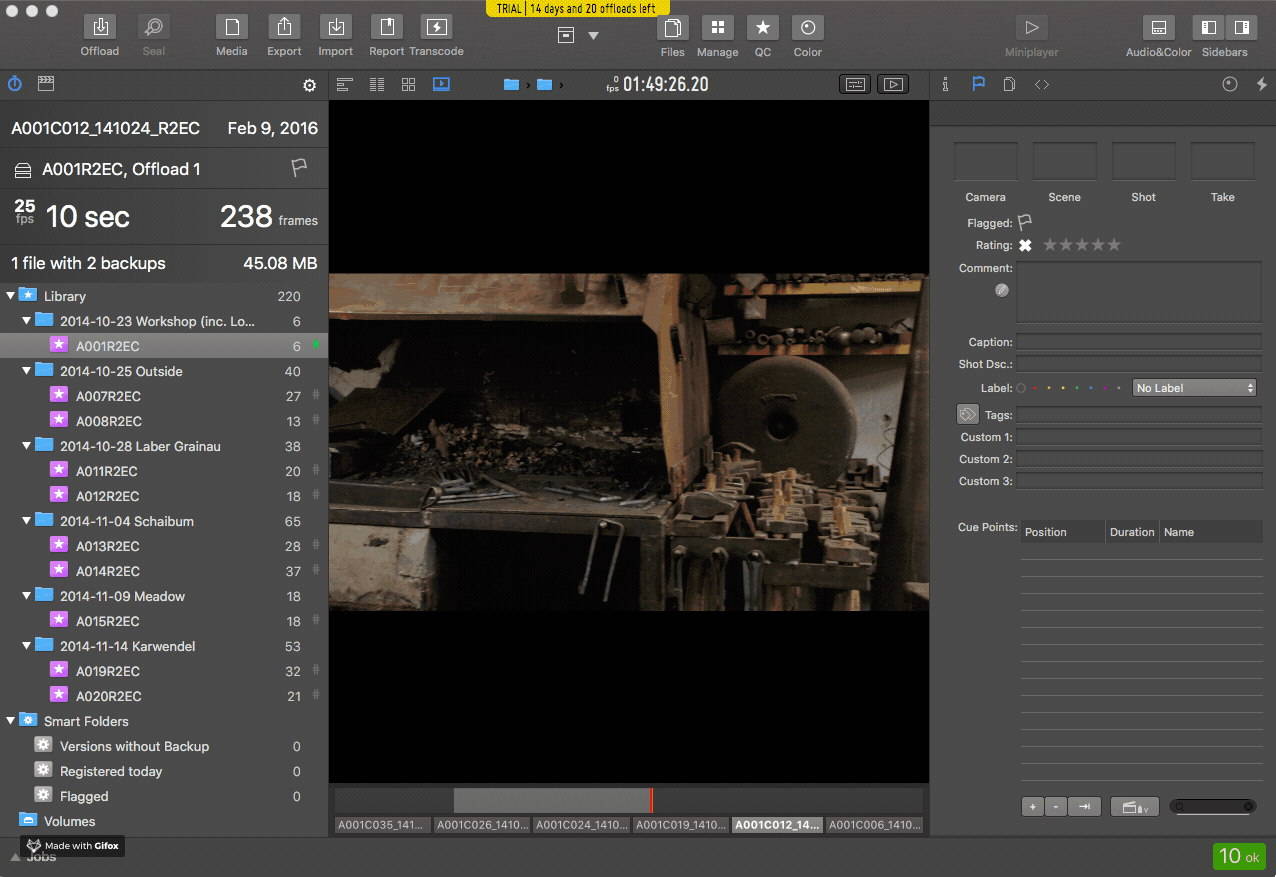Switch to the Color view
Viewport: 1276px width, 877px height.
(x=808, y=28)
